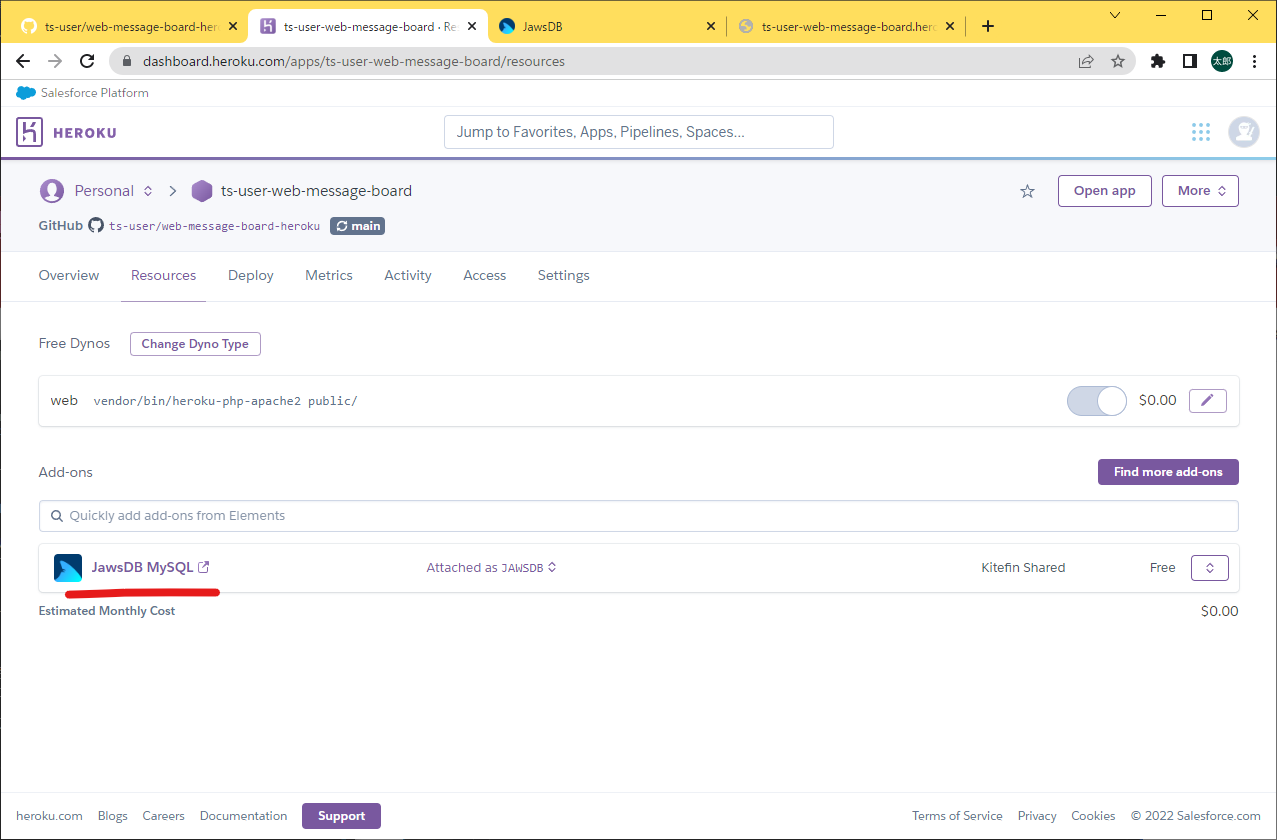Click Change Dyno Type button
This screenshot has width=1277, height=840.
click(x=195, y=344)
